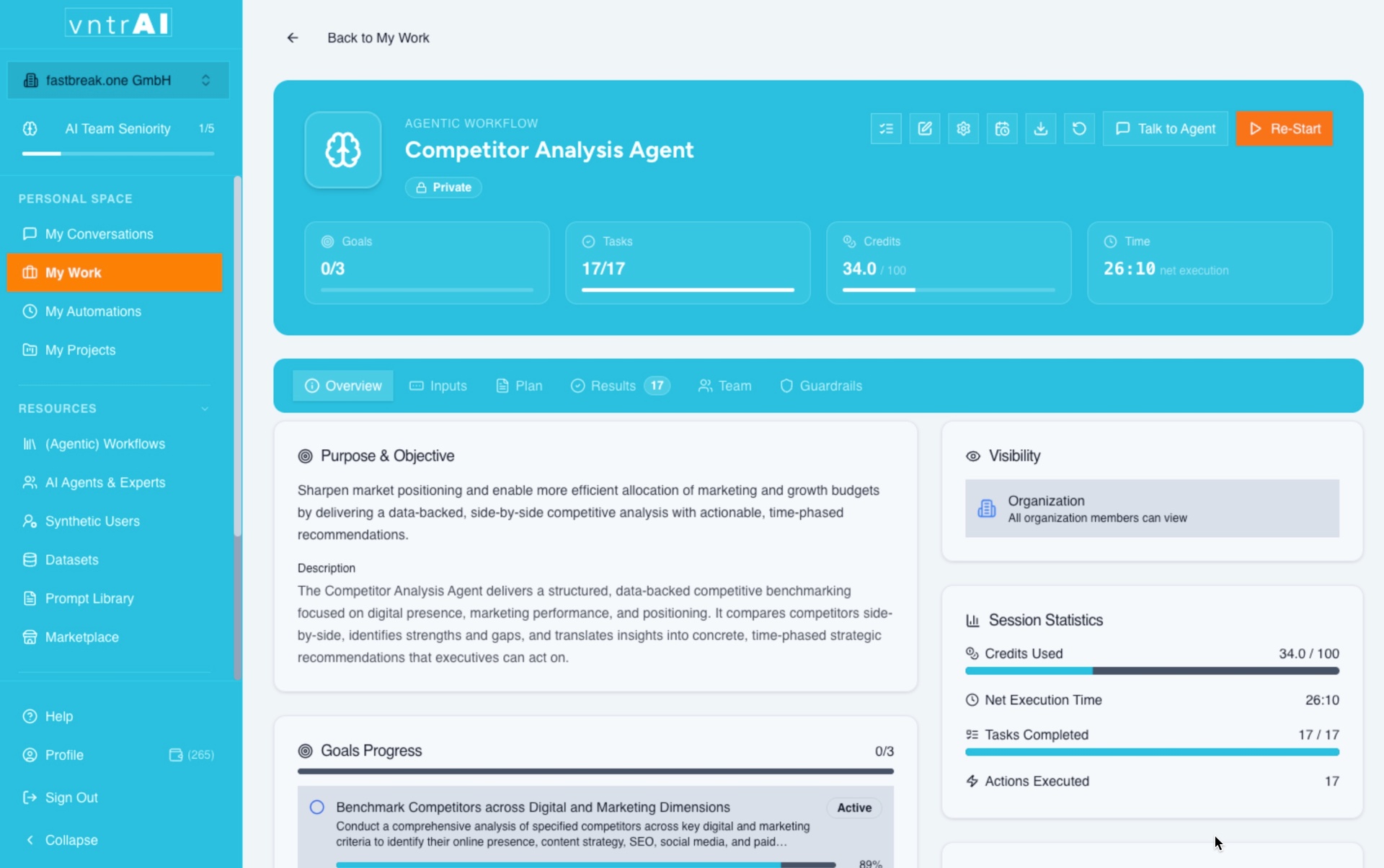Switch to the Overview tab
Screen dimensions: 1384x868
pos(343,386)
